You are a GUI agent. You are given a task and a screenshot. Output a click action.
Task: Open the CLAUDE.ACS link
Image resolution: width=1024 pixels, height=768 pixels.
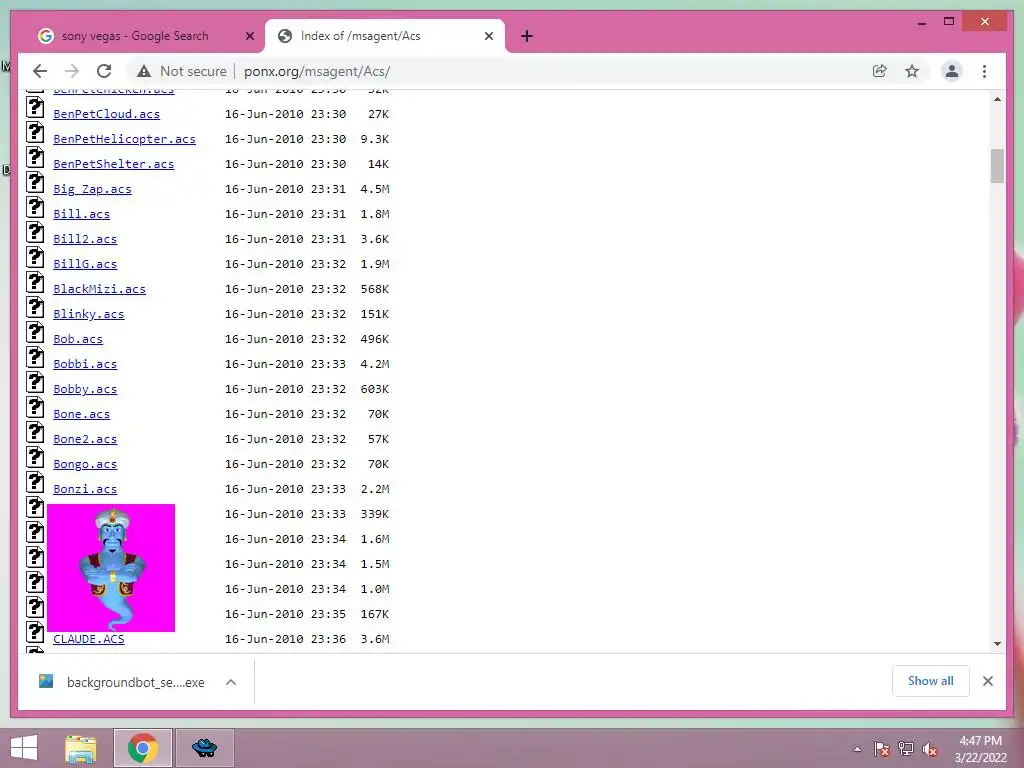click(89, 639)
